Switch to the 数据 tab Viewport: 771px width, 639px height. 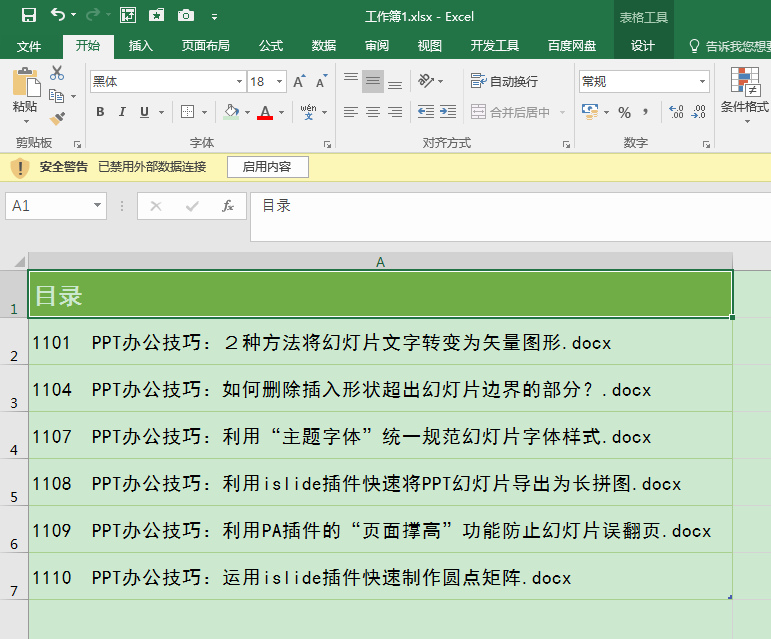pyautogui.click(x=324, y=46)
